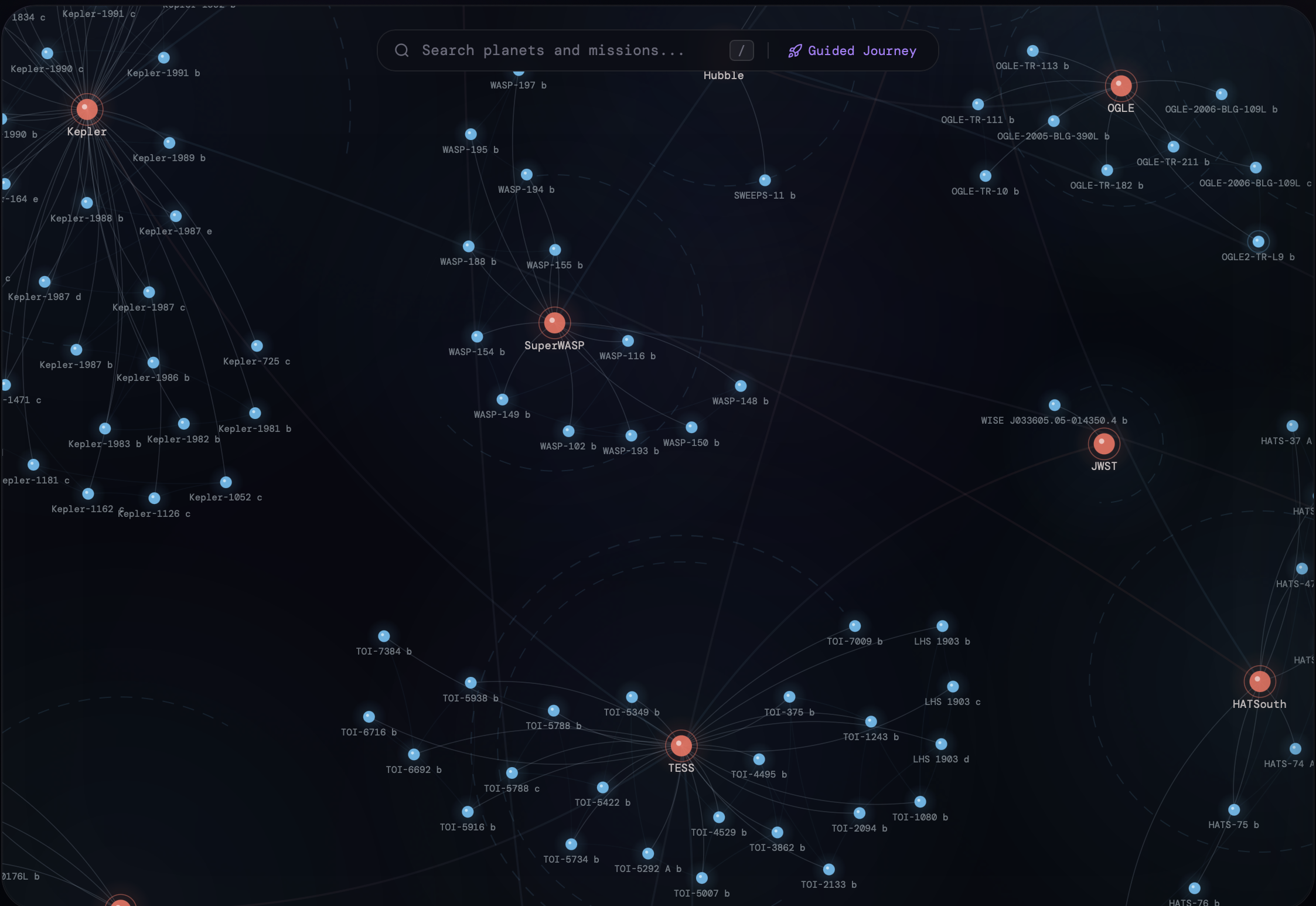Click the Kepler mission hub node
Image resolution: width=1316 pixels, height=906 pixels.
87,109
